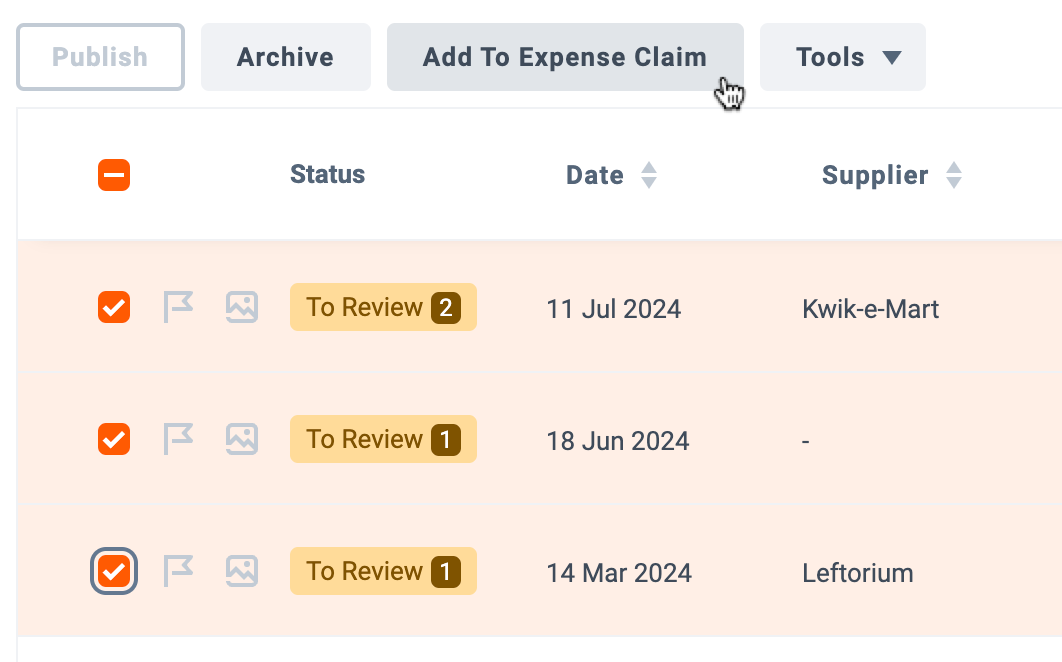View image of 18 Jun 2024 item

point(242,439)
